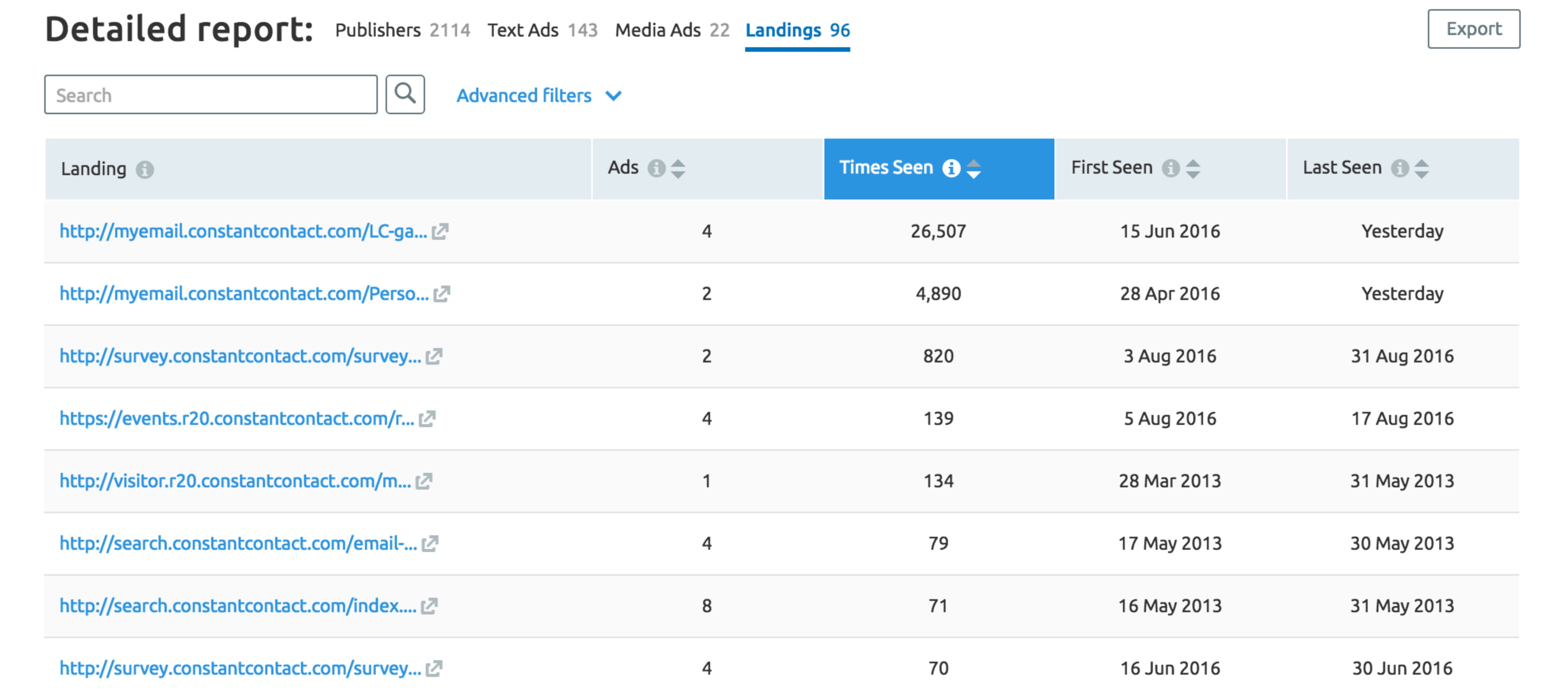
Task: Open search.constantcontact.com/index link
Action: click(237, 606)
